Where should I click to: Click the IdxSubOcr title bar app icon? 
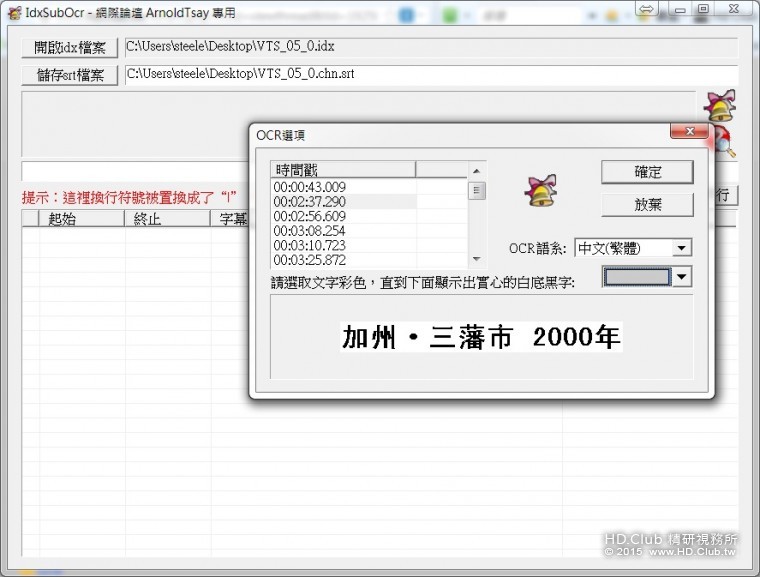click(15, 13)
